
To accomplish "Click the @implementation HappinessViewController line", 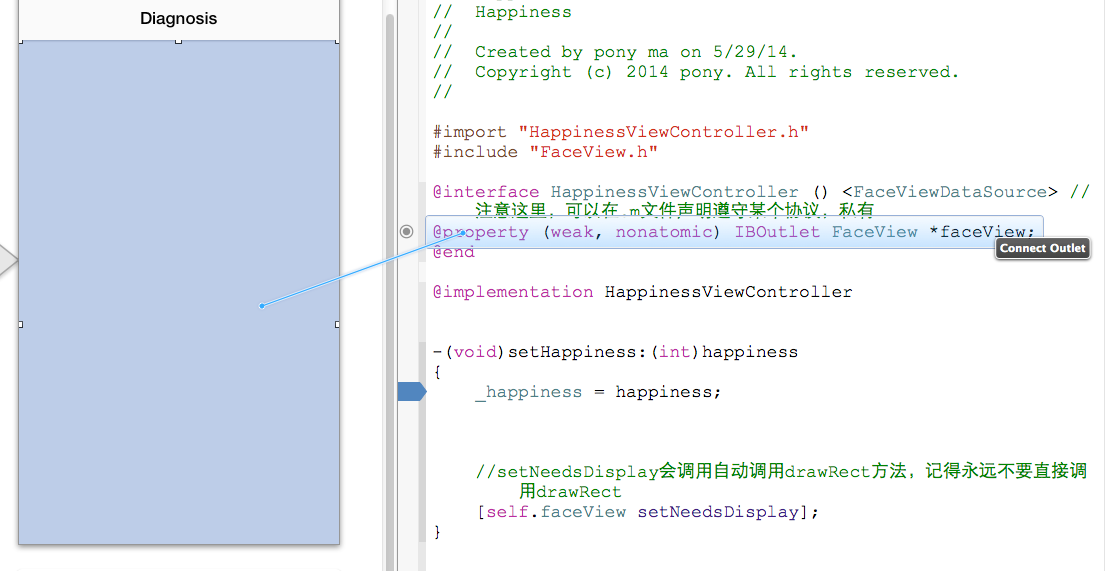I will point(643,292).
